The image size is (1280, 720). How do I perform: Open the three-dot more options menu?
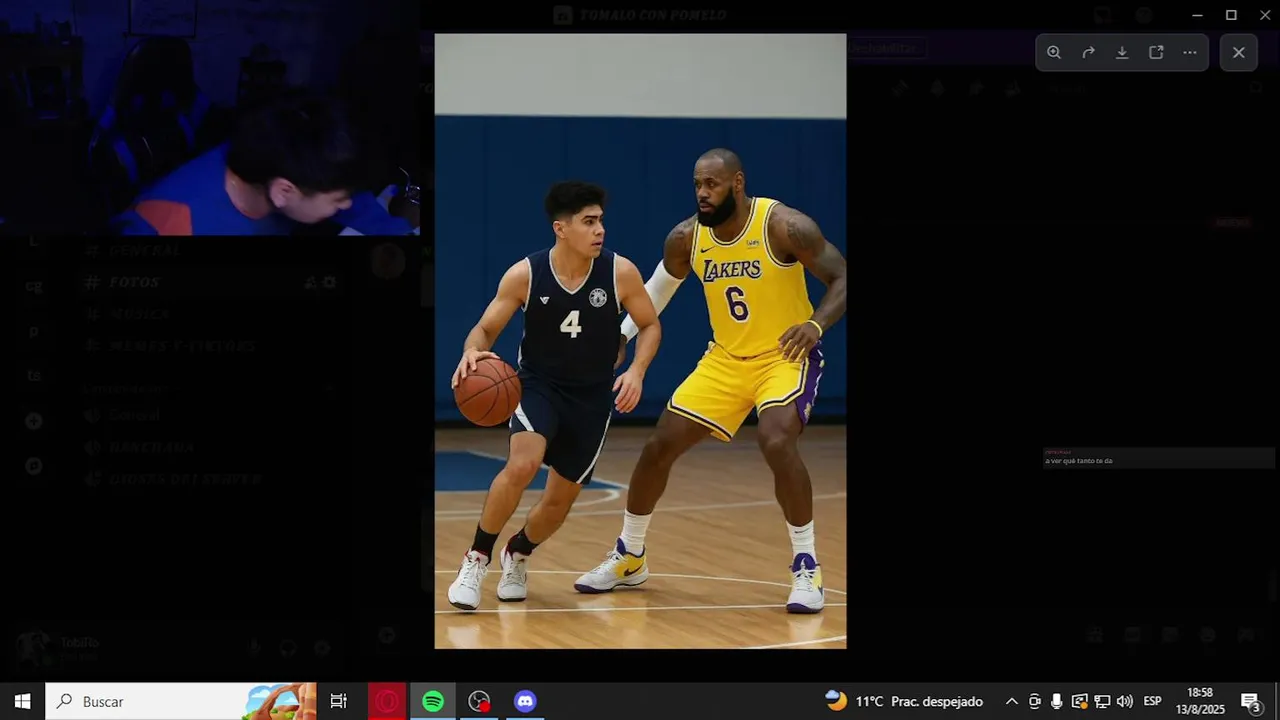point(1190,53)
